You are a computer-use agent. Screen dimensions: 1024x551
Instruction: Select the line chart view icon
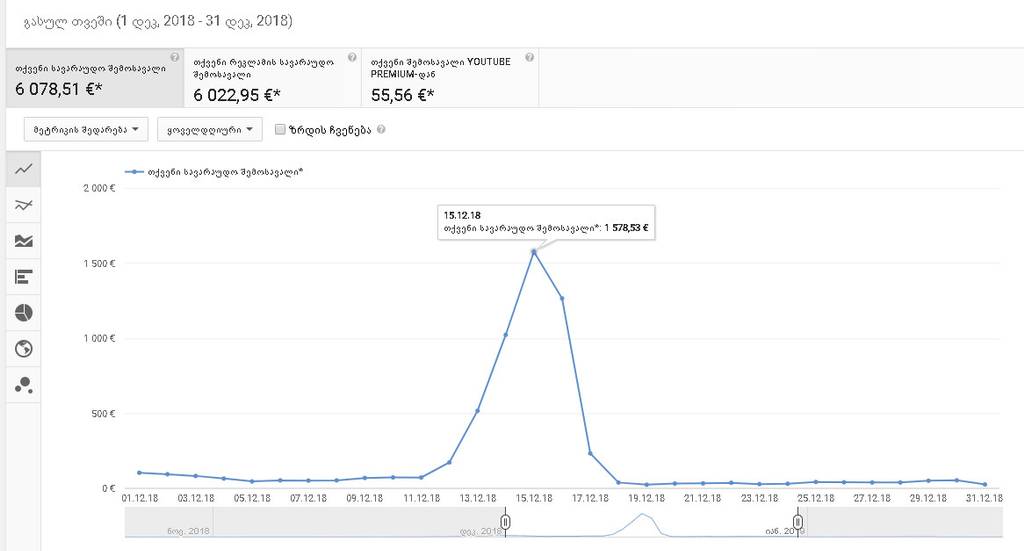point(24,169)
